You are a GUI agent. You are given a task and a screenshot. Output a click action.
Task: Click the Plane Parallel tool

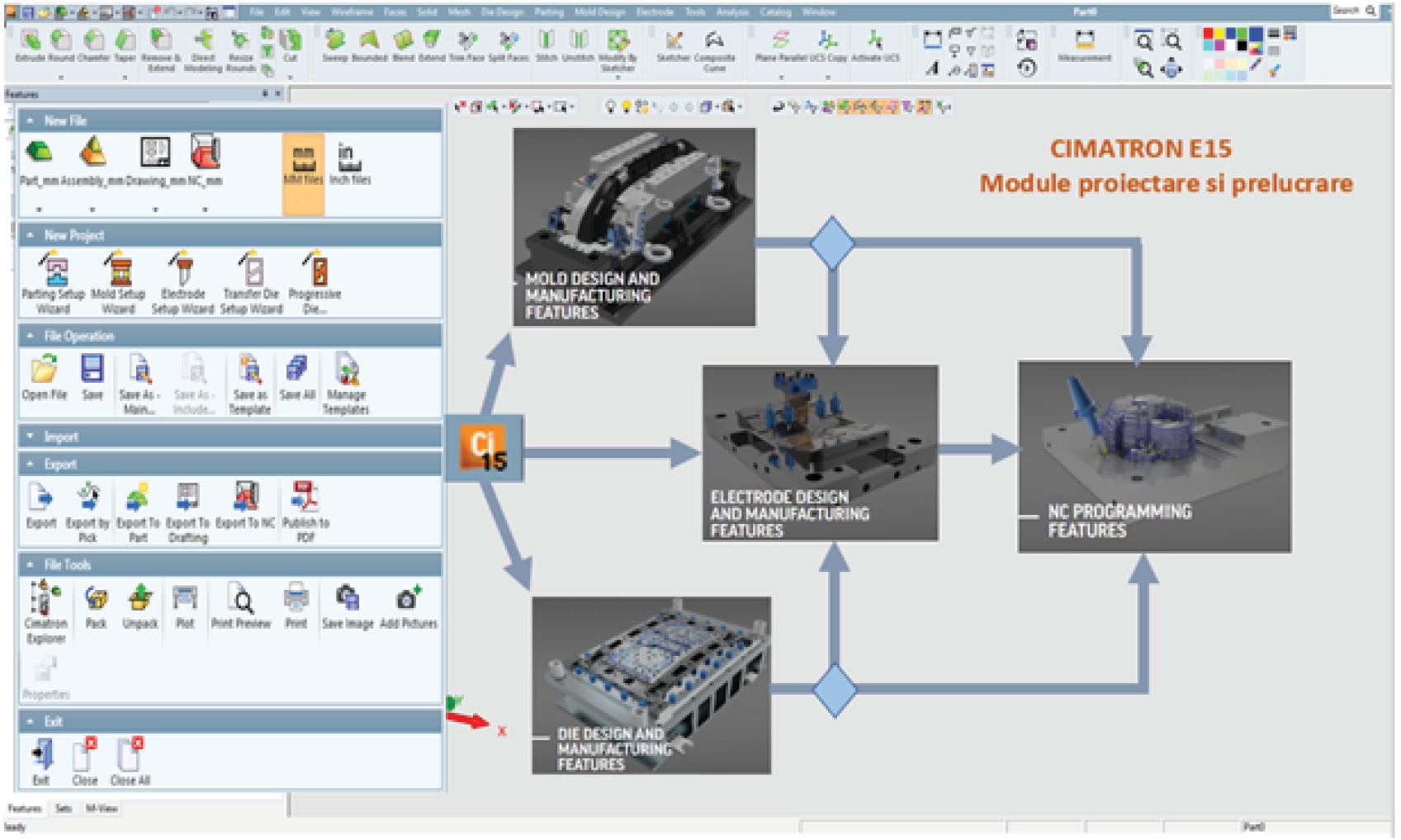[x=781, y=45]
